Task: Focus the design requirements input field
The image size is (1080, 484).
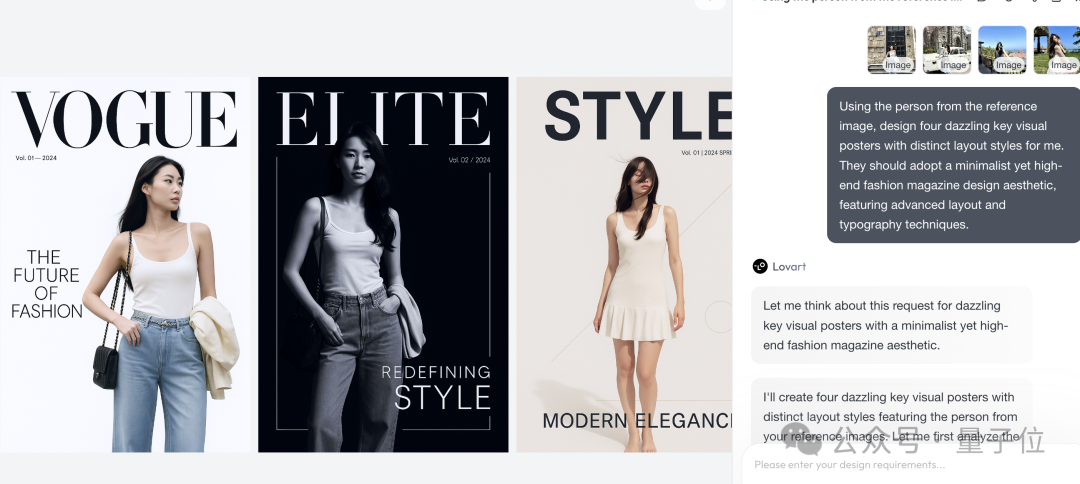Action: [x=911, y=465]
